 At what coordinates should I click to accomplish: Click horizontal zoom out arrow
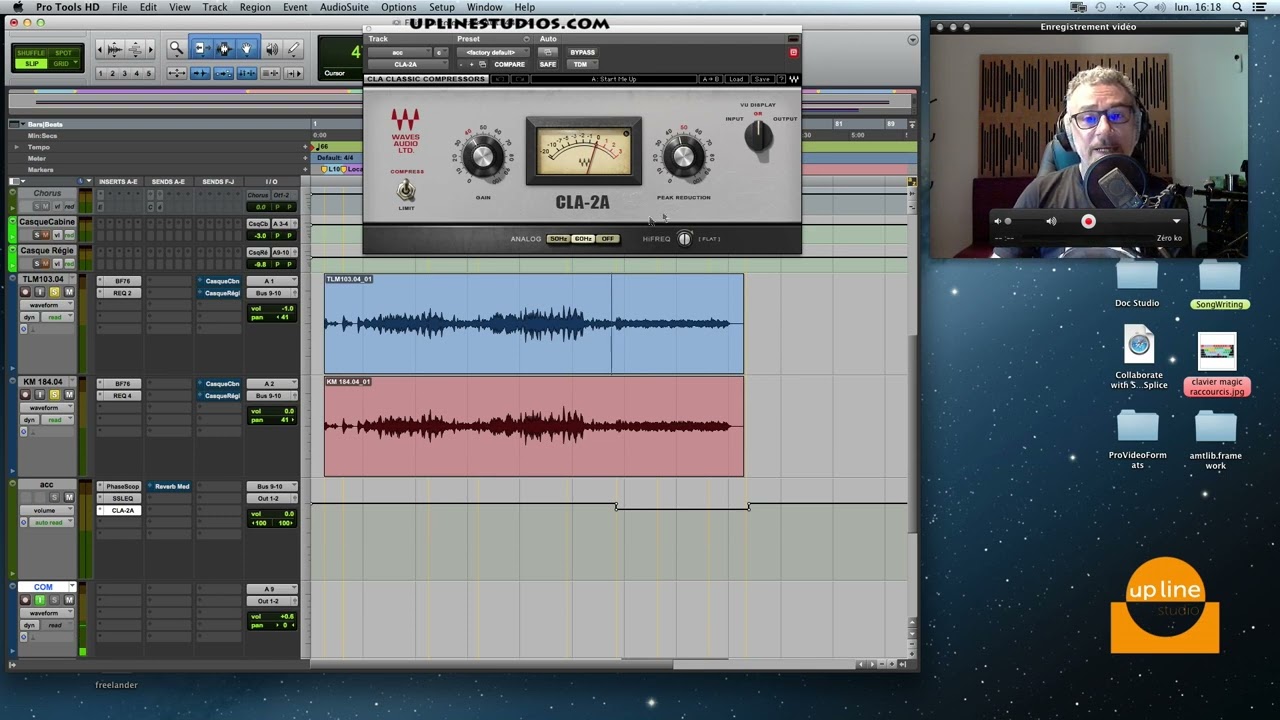(100, 49)
